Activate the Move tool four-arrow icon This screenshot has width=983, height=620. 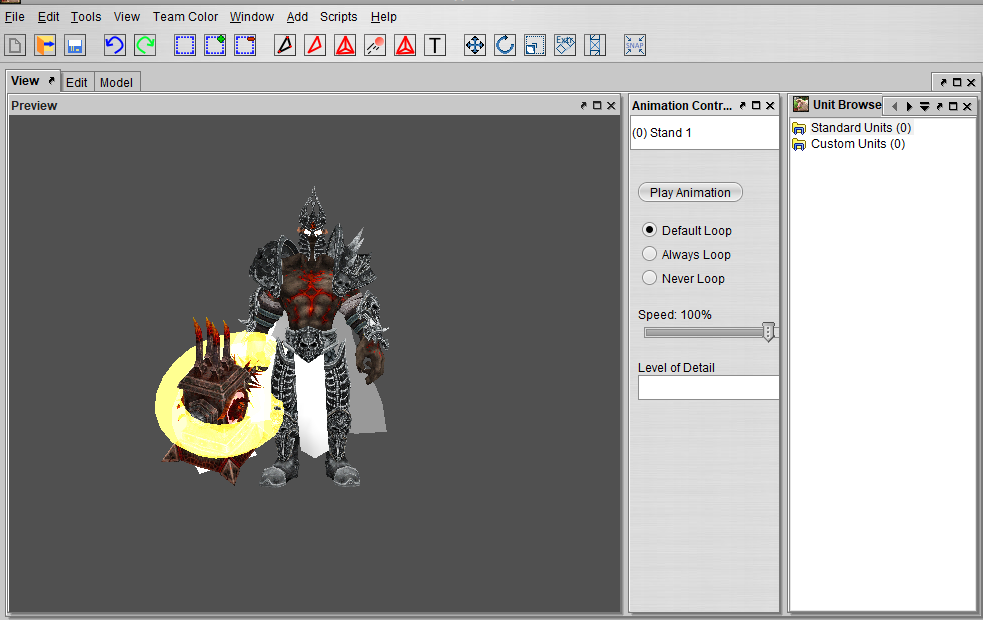[475, 45]
